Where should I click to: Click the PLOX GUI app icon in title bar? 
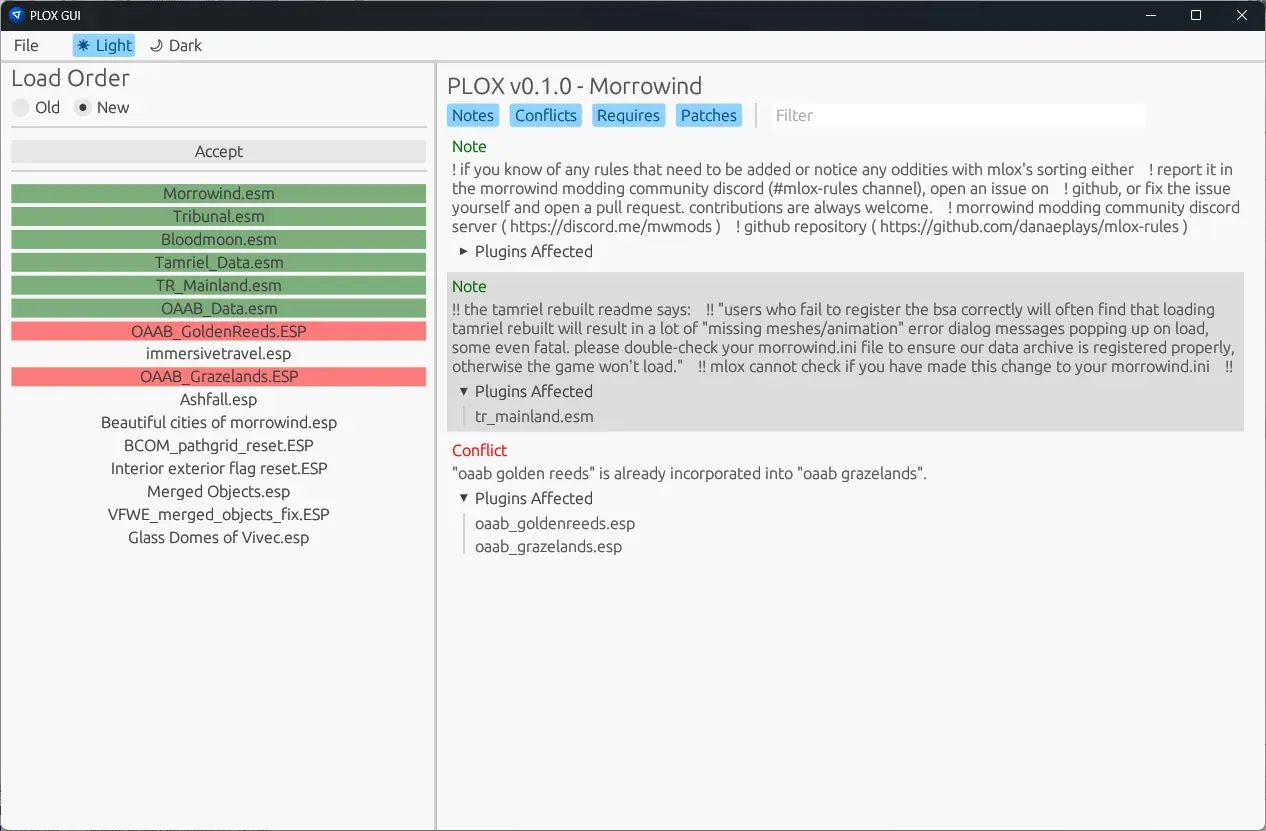[x=15, y=15]
